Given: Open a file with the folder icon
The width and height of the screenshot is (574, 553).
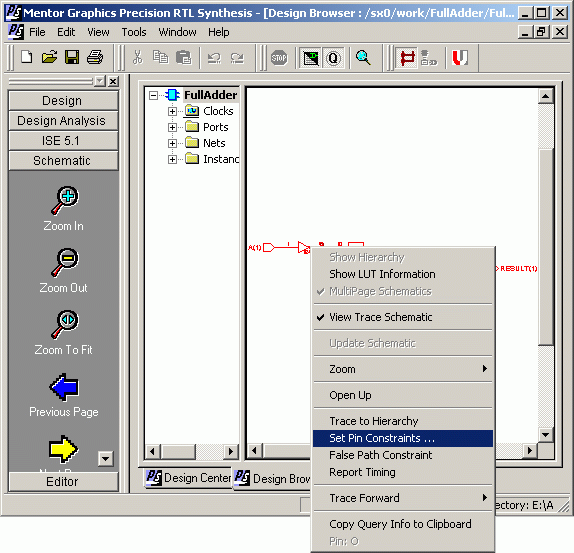Looking at the screenshot, I should [49, 57].
